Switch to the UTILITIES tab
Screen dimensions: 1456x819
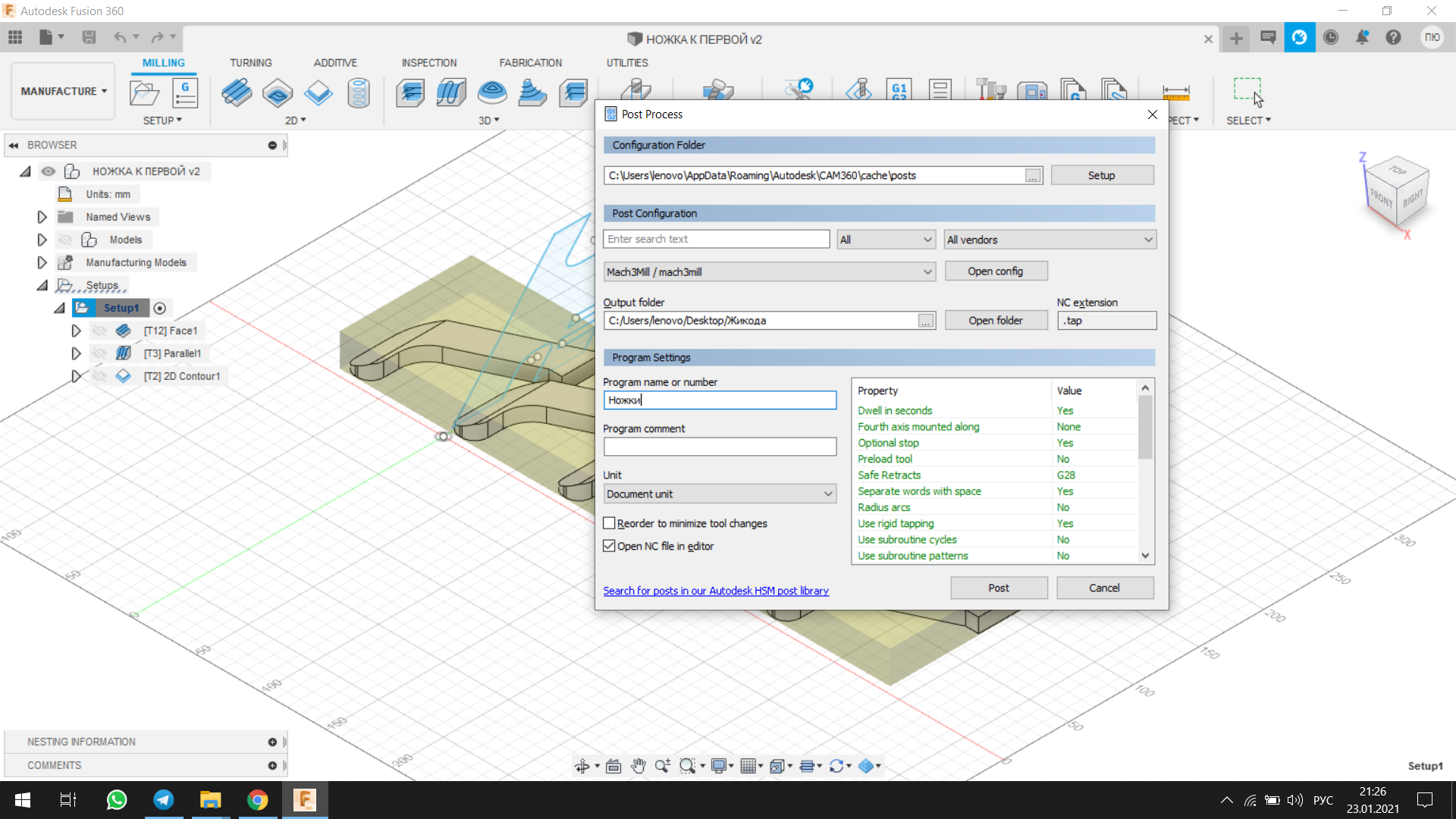(x=627, y=63)
